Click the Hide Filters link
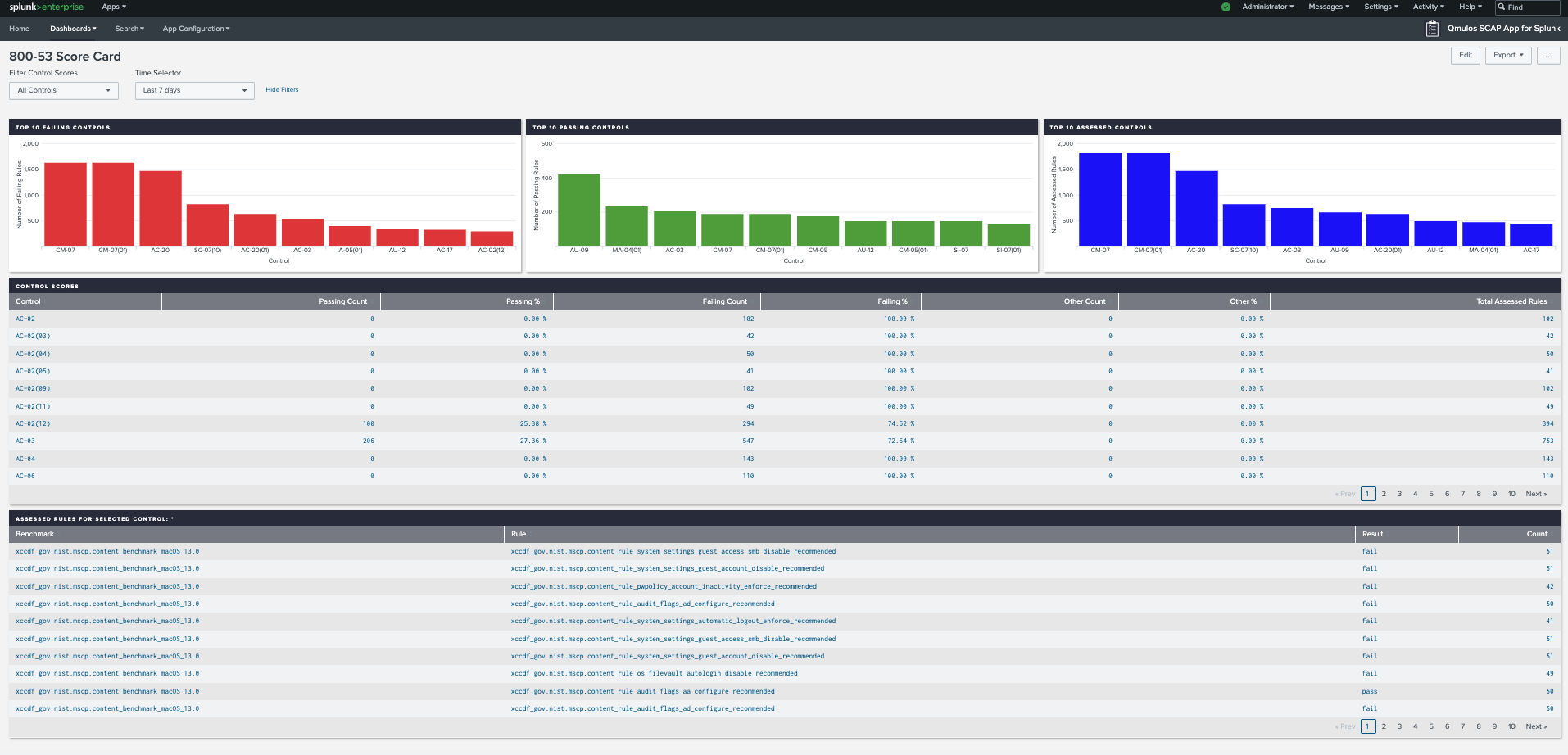1568x755 pixels. [x=282, y=90]
